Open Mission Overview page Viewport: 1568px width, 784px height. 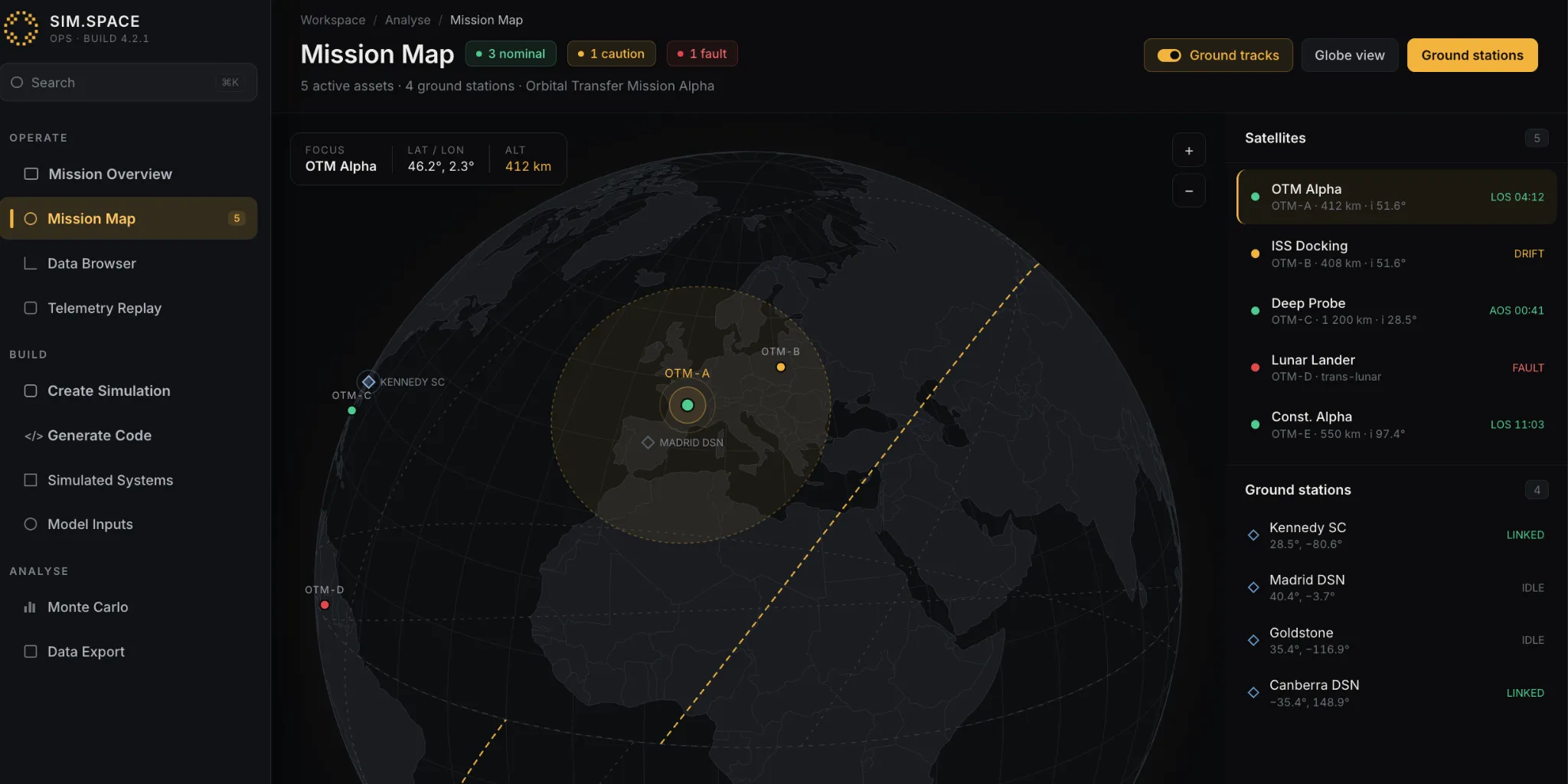pyautogui.click(x=129, y=174)
